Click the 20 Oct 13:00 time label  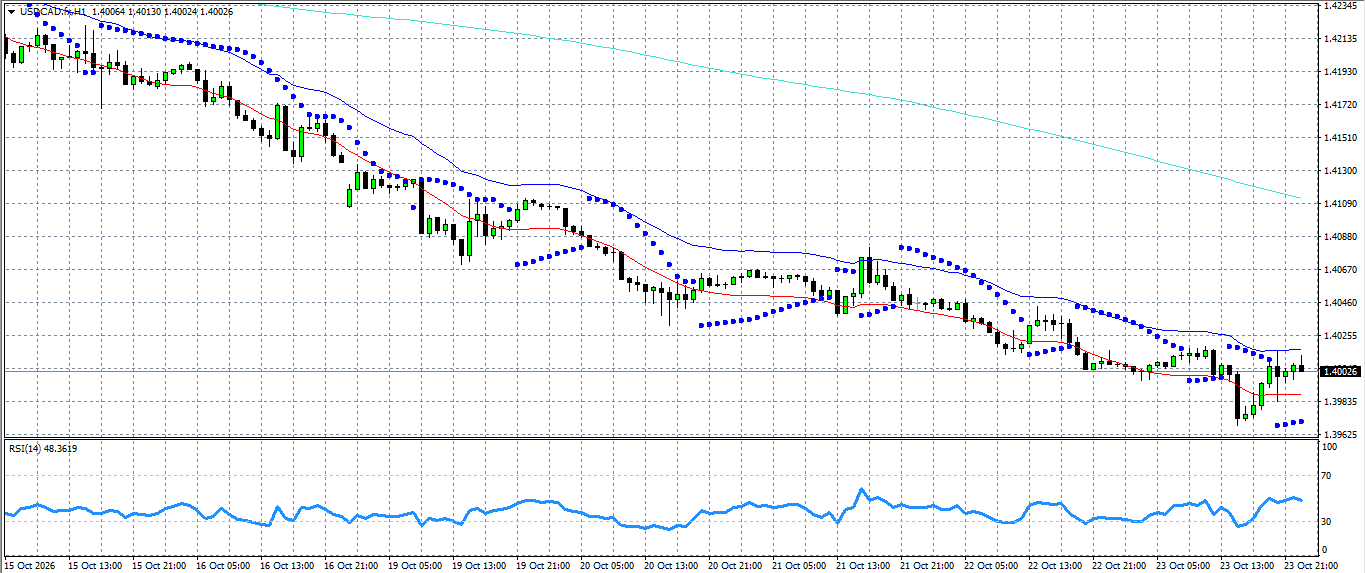click(671, 565)
